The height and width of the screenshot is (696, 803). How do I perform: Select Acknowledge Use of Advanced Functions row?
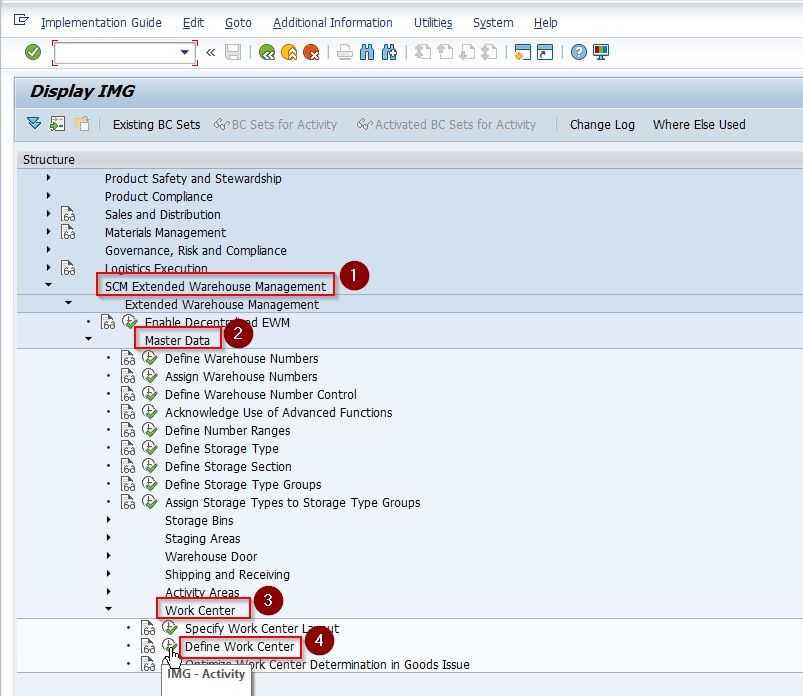point(278,412)
